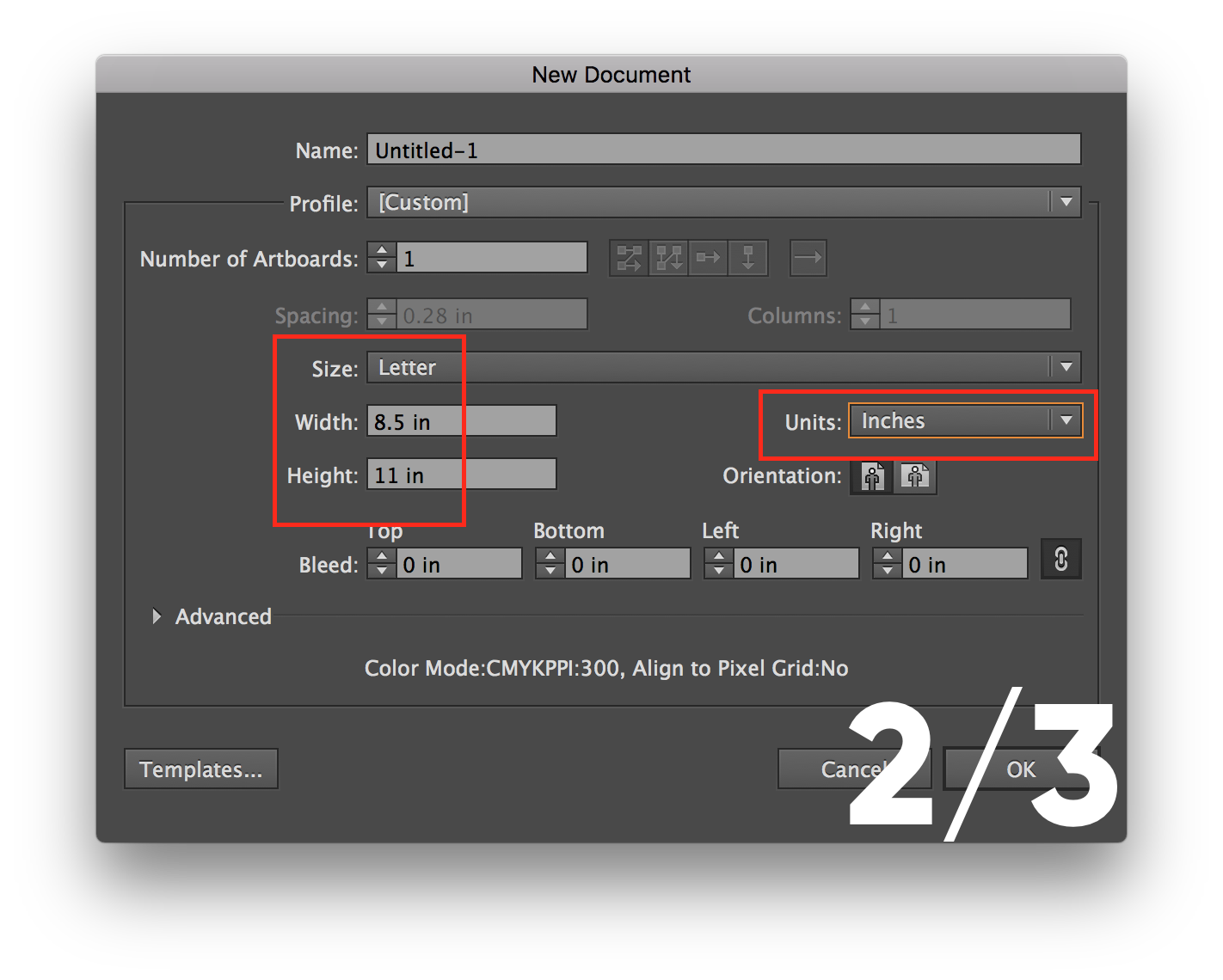
Task: Select the Arrange by Row artboard layout icon
Action: pos(708,258)
